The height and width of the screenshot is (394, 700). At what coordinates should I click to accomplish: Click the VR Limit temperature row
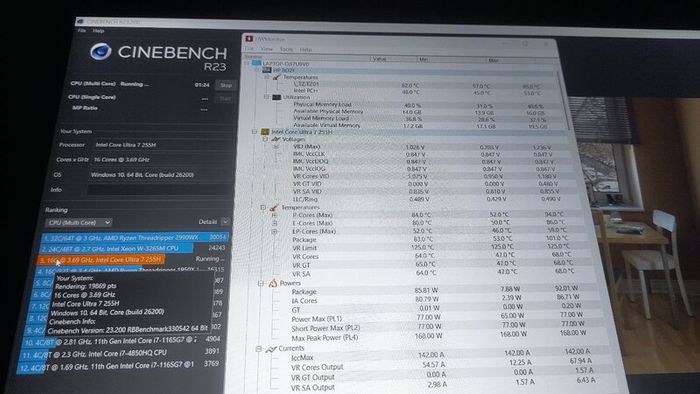click(x=431, y=248)
